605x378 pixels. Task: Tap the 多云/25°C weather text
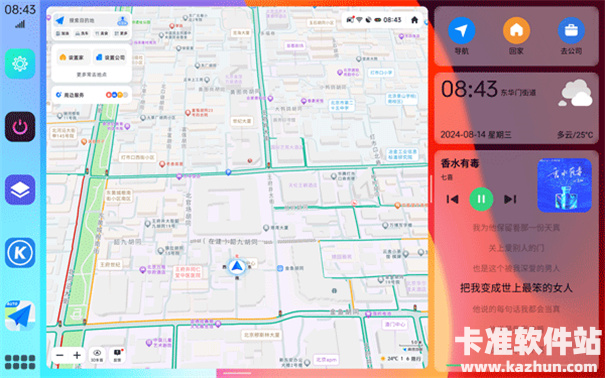coord(575,135)
